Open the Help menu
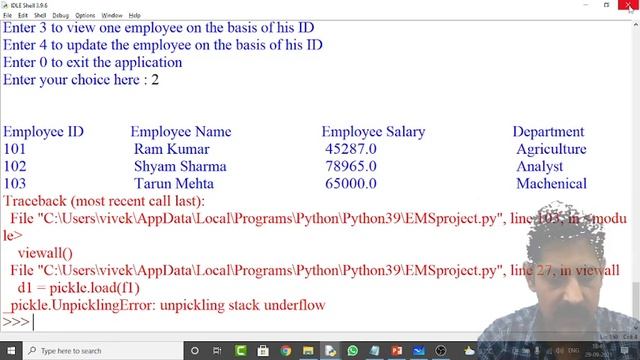 (x=134, y=16)
